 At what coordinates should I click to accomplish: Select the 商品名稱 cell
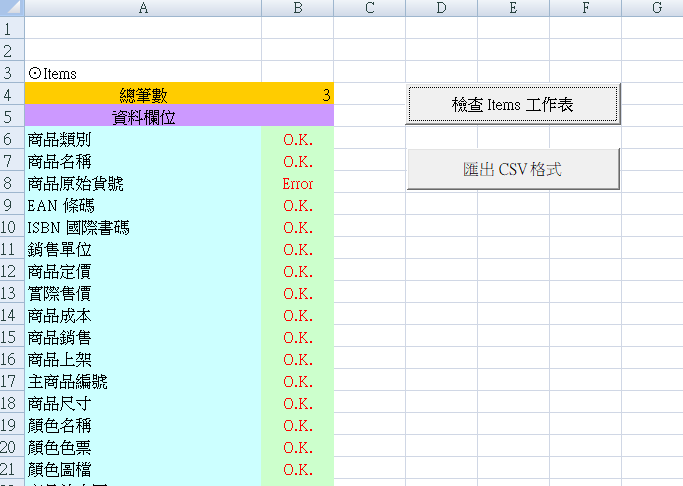143,160
